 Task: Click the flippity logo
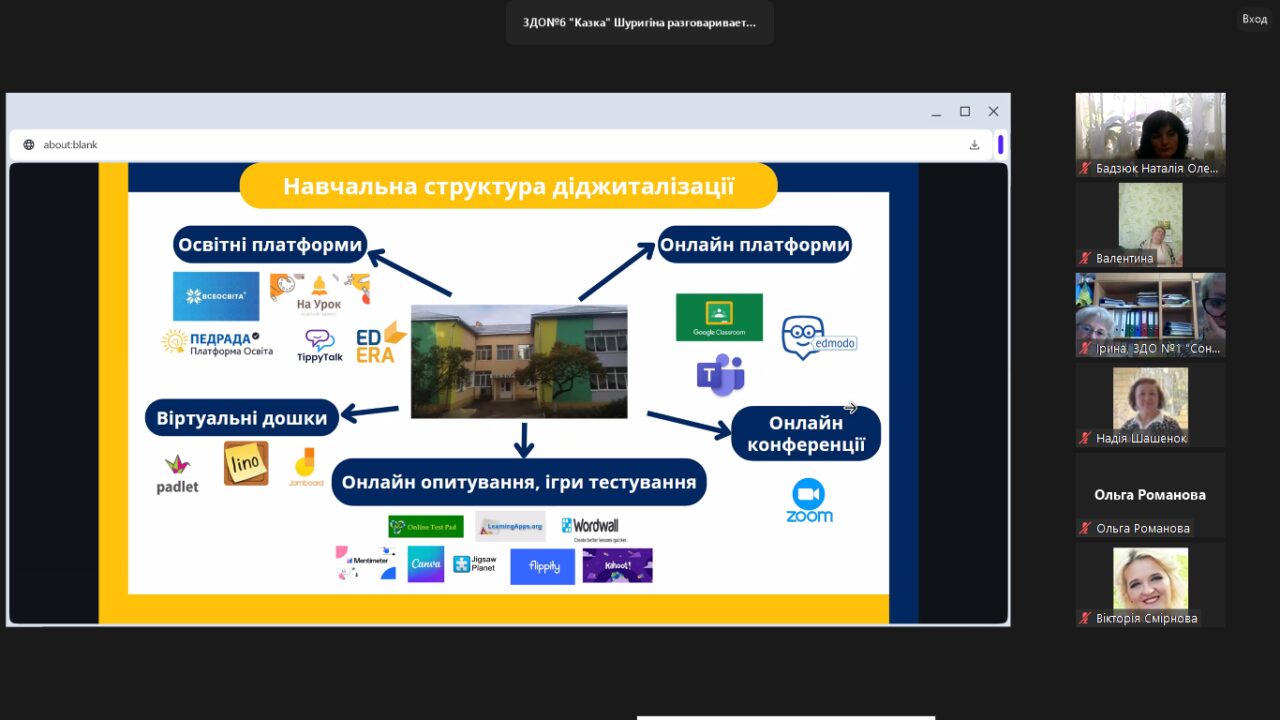click(543, 566)
